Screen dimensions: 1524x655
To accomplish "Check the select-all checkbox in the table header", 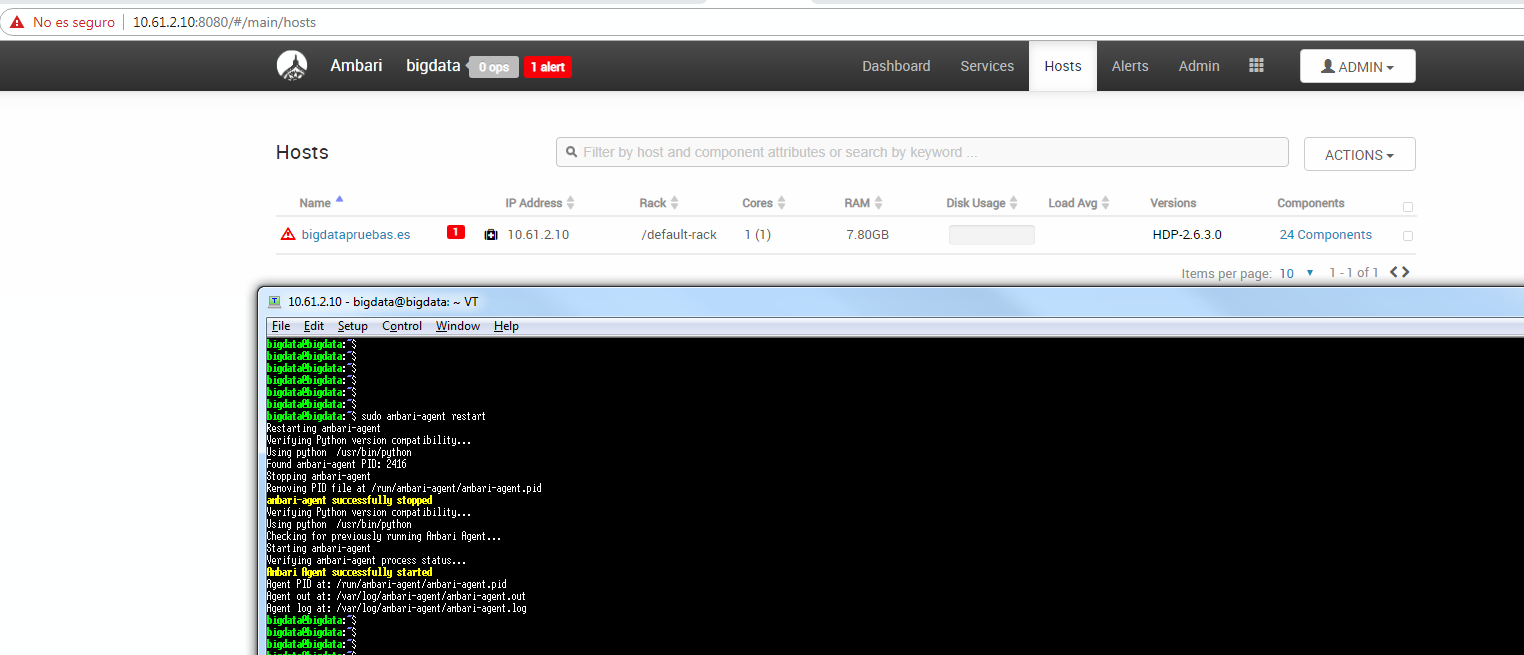I will click(1407, 206).
